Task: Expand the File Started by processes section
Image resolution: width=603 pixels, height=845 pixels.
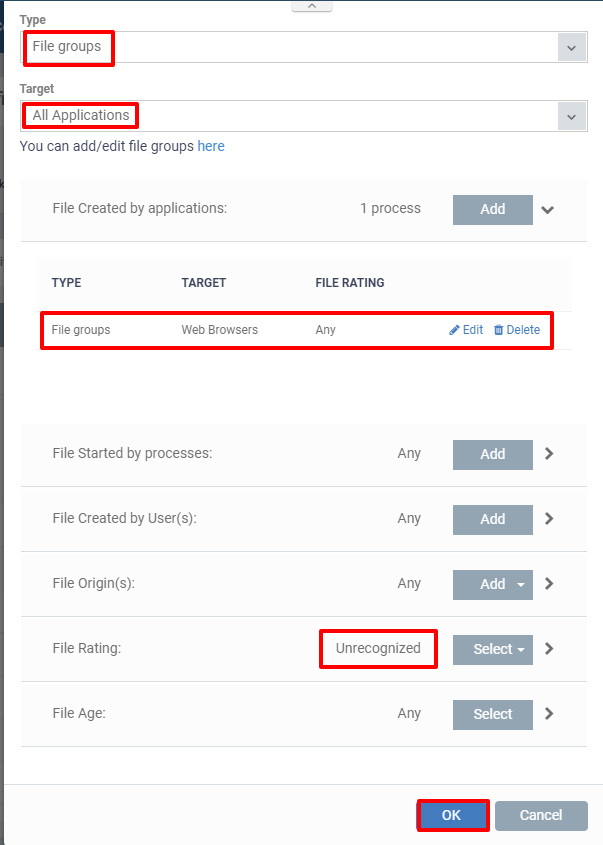Action: coord(549,454)
